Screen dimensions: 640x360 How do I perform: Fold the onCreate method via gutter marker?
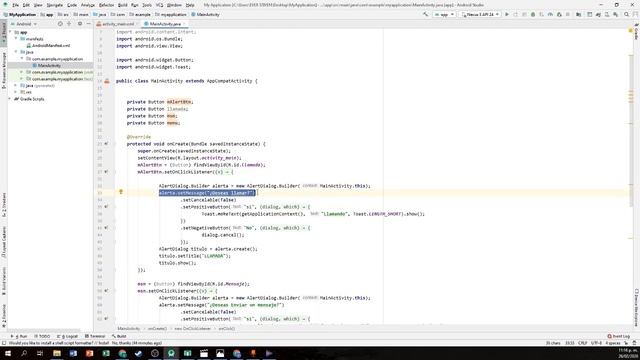coord(115,144)
